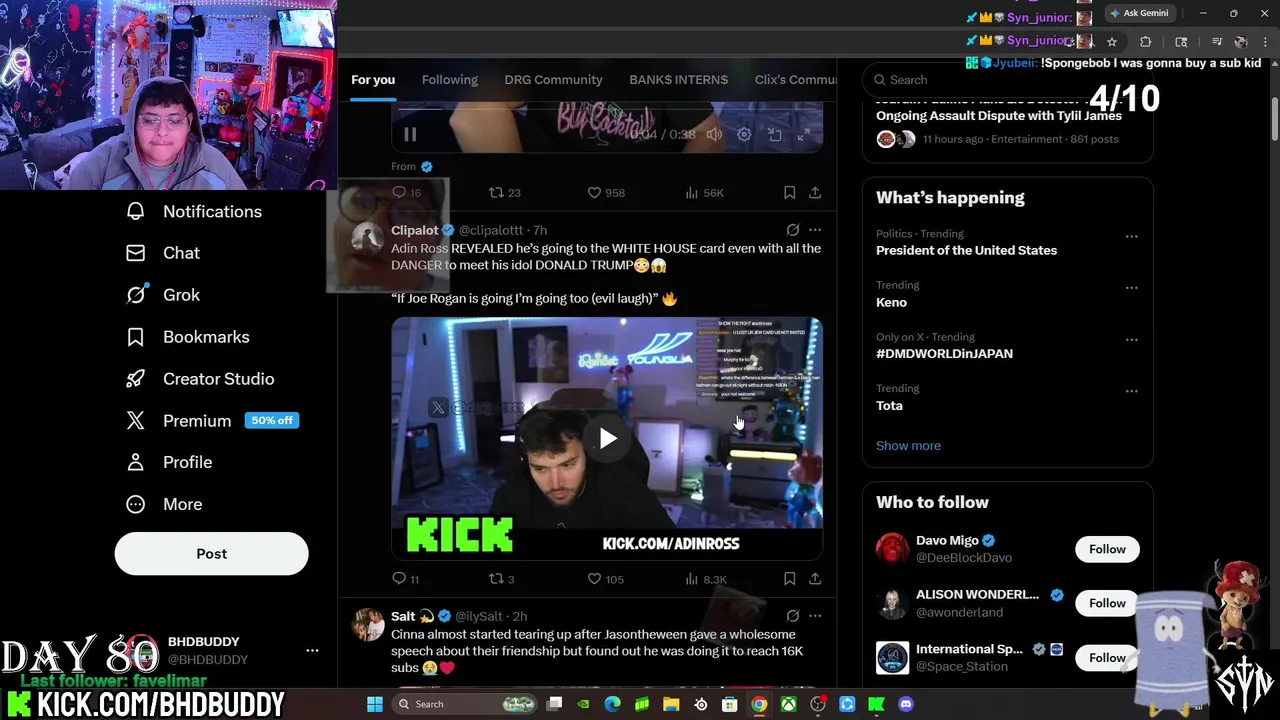
Task: Open options for Keno trend
Action: 1131,288
